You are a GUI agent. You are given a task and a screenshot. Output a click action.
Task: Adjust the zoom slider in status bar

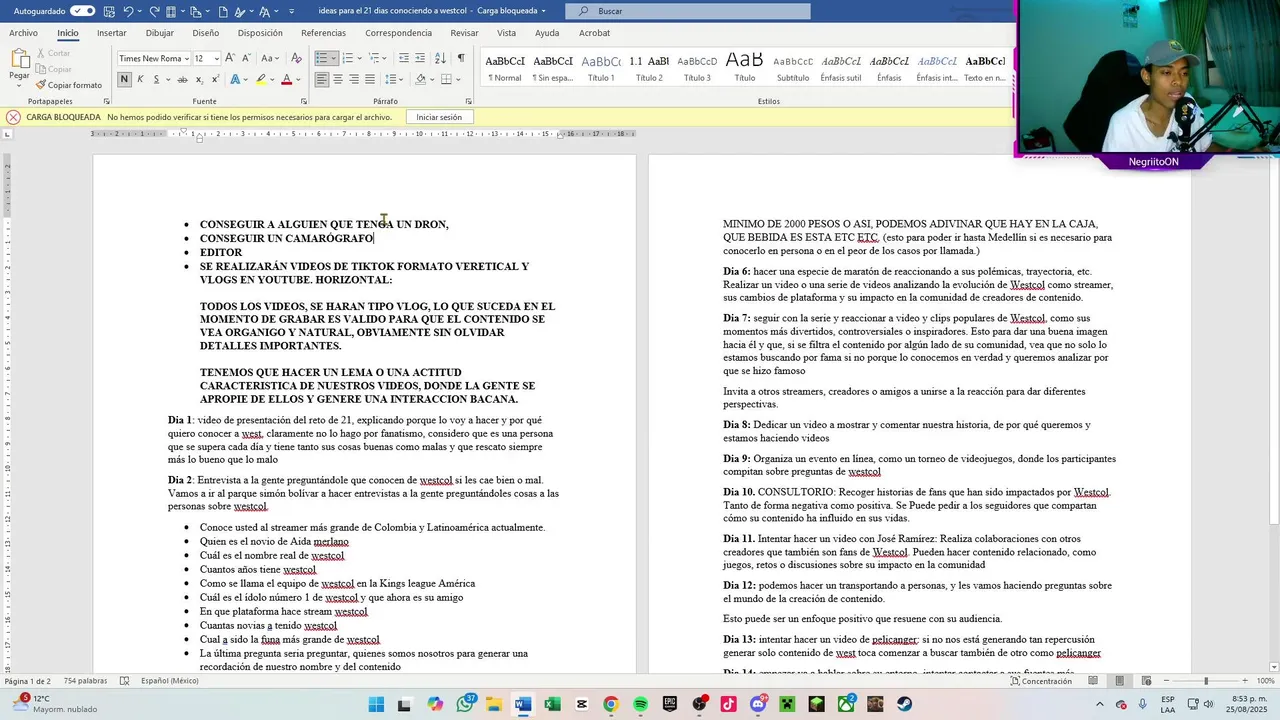[x=1205, y=681]
